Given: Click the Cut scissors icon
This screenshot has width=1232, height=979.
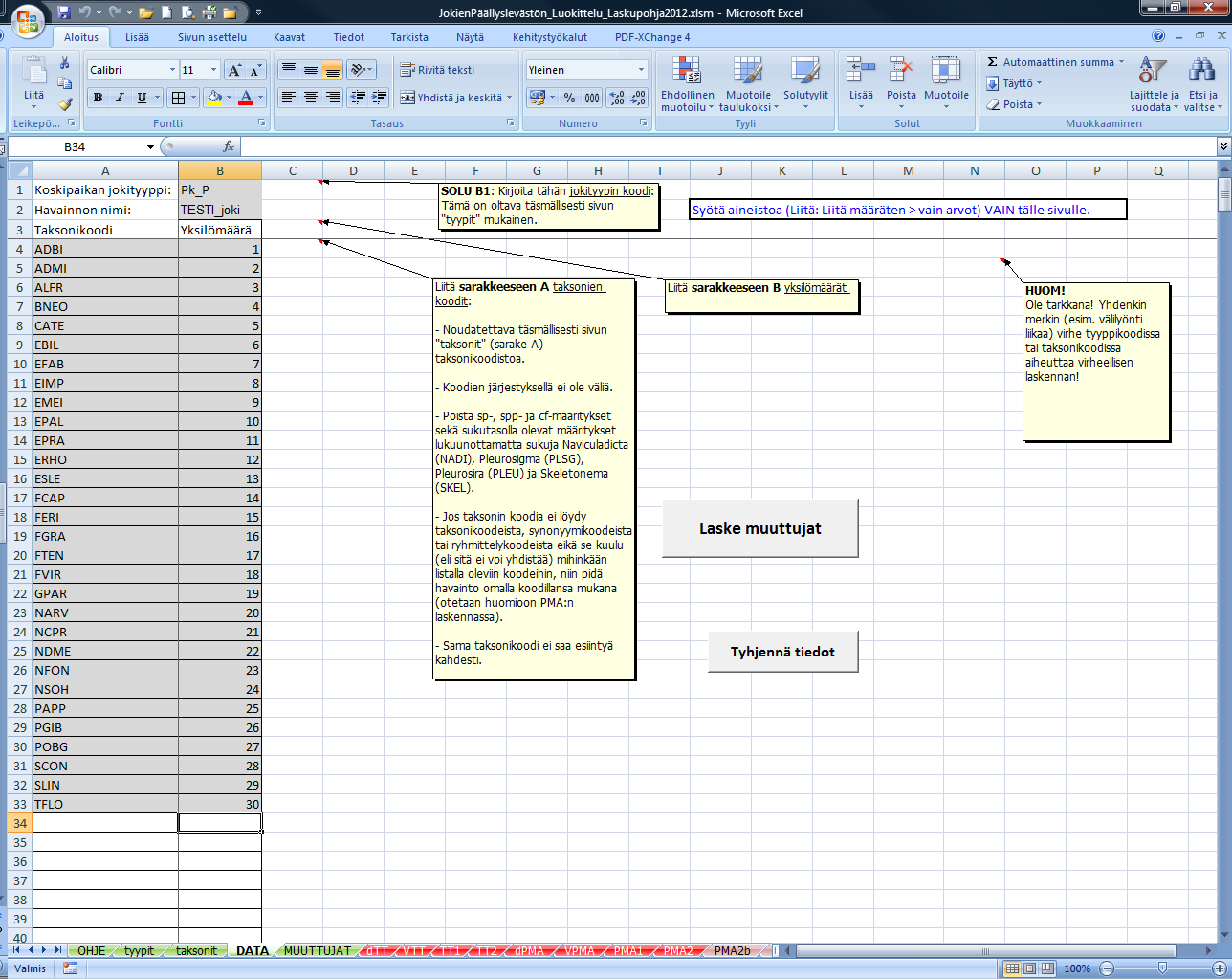Looking at the screenshot, I should [x=64, y=62].
